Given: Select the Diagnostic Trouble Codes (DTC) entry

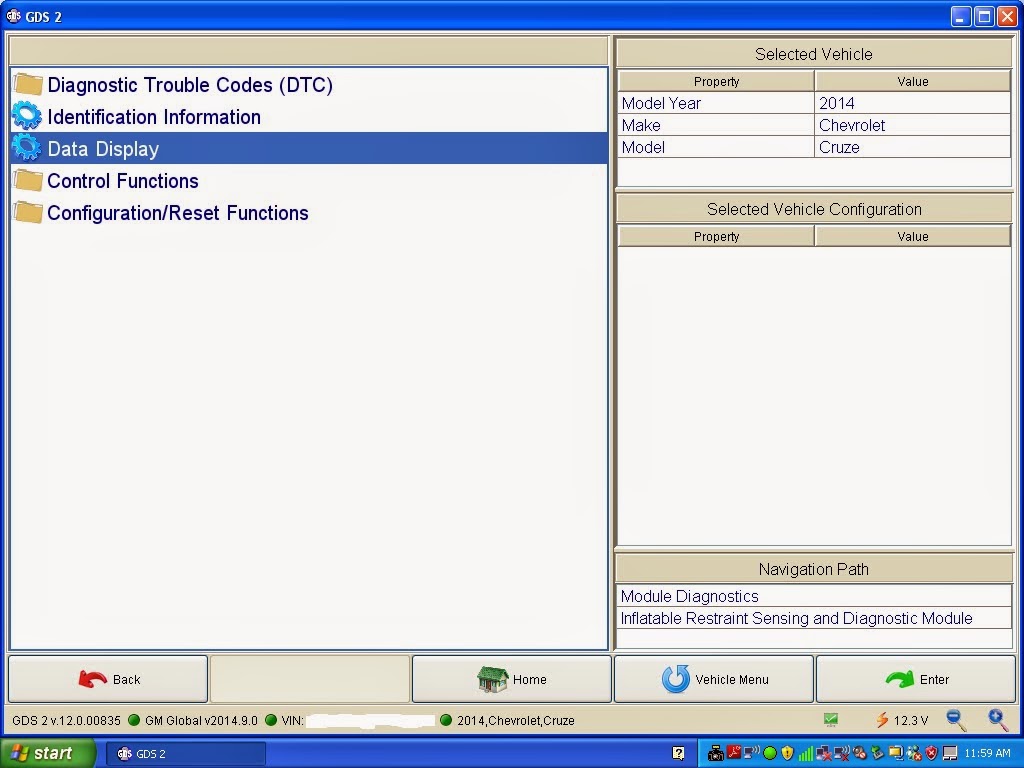Looking at the screenshot, I should (x=309, y=84).
